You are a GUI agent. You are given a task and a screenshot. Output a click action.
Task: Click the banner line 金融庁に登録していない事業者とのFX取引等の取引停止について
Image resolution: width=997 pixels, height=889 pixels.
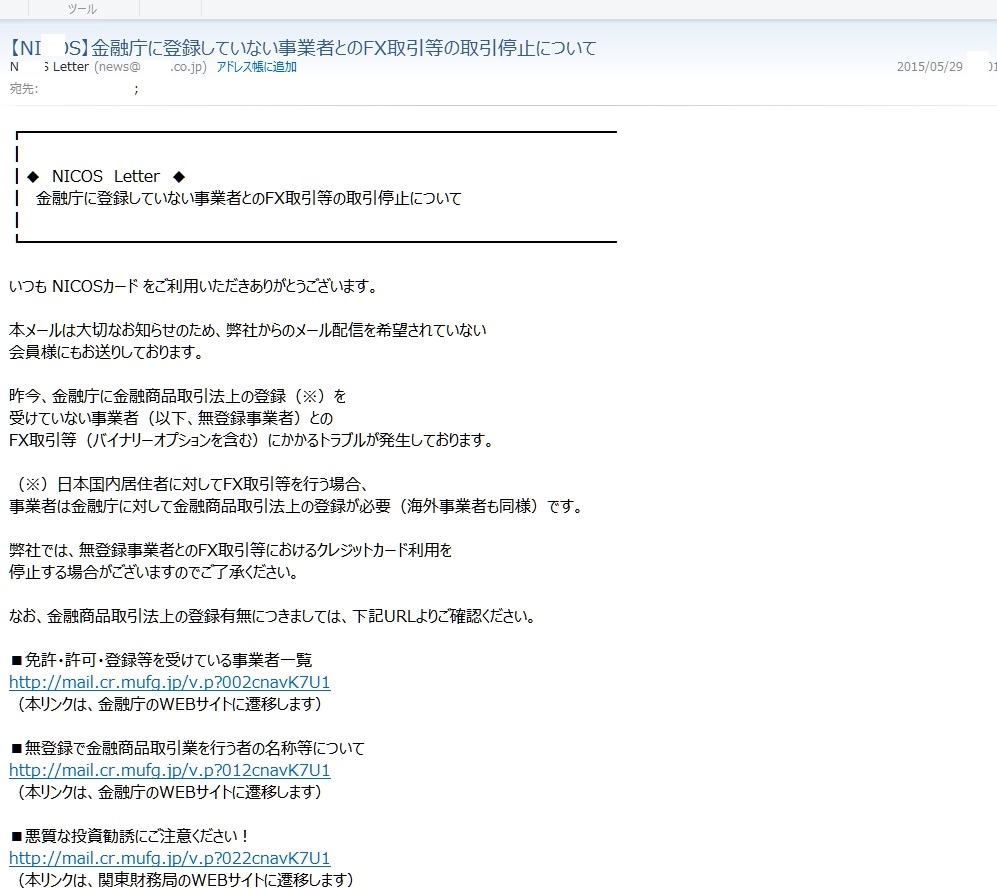coord(249,198)
